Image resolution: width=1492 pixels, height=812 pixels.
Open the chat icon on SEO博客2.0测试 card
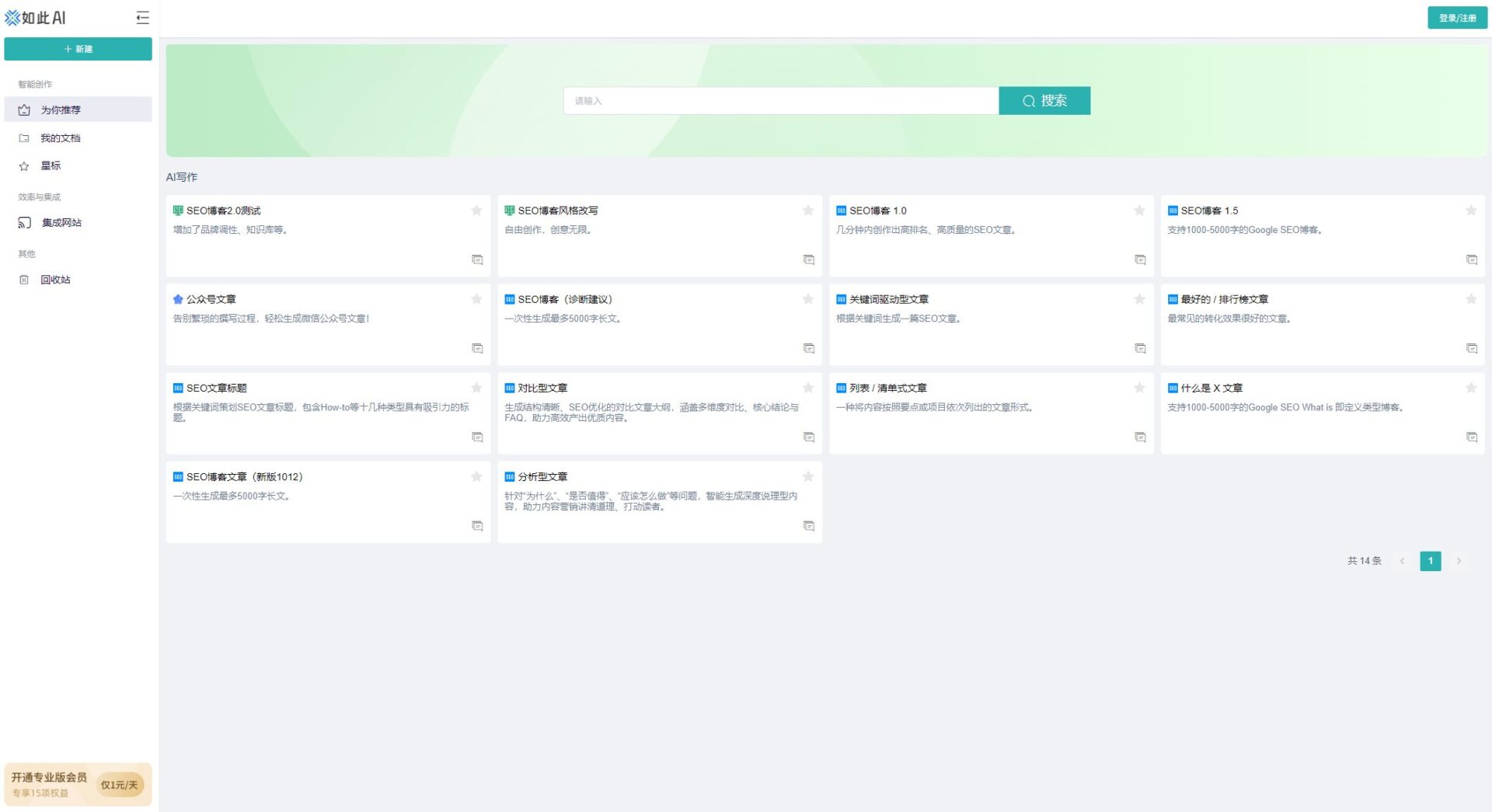[477, 260]
